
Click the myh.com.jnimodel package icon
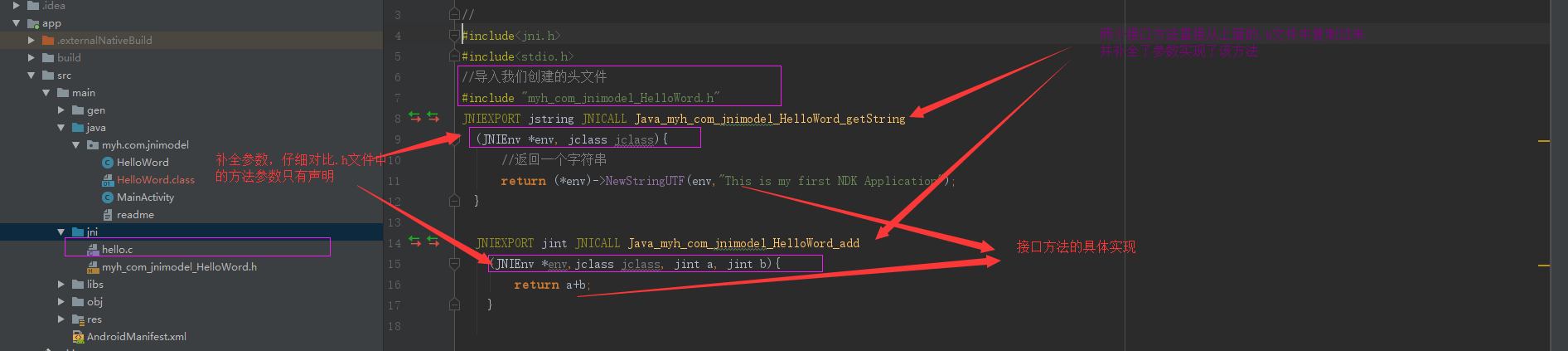93,145
